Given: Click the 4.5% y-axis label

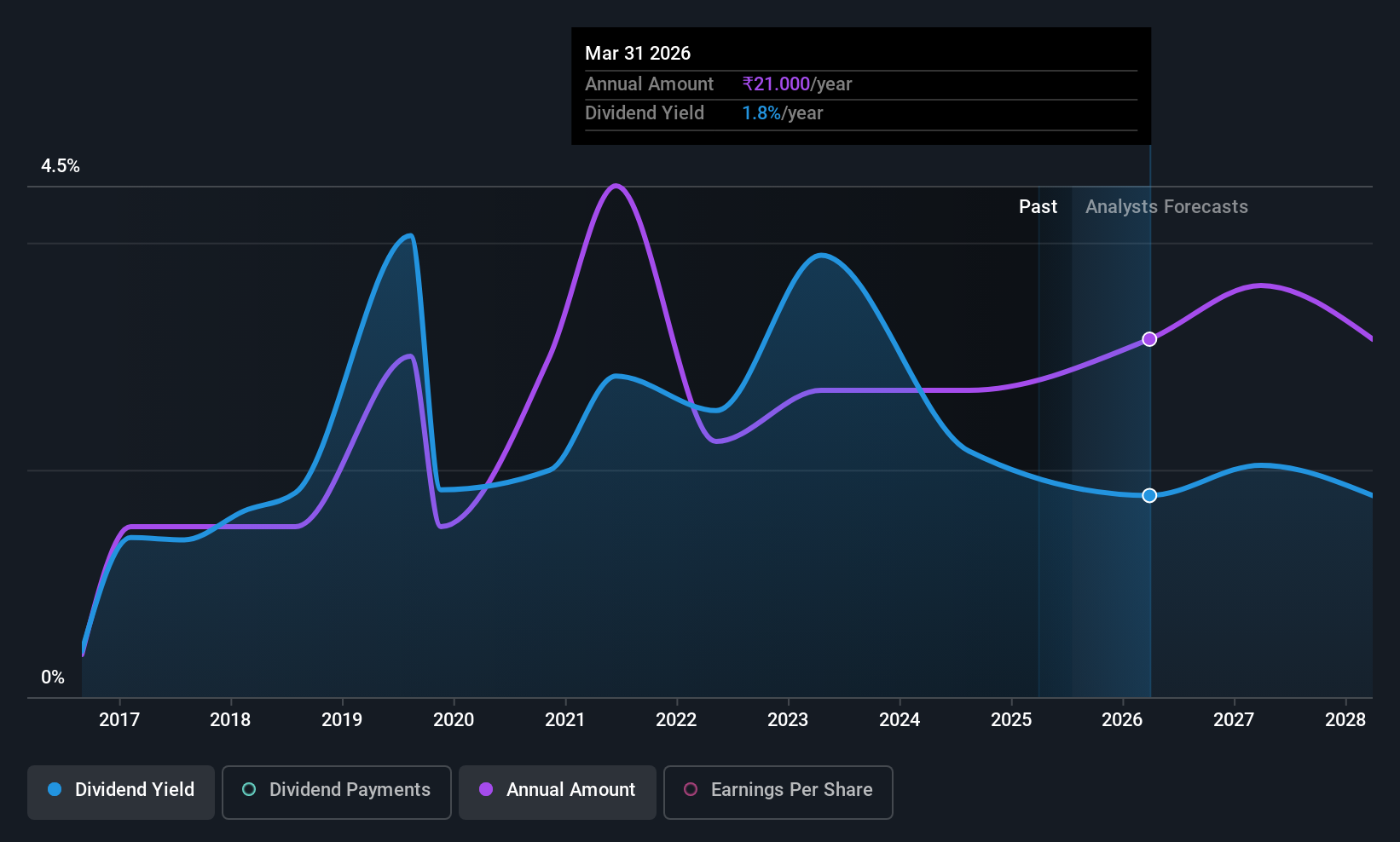Looking at the screenshot, I should pos(61,165).
